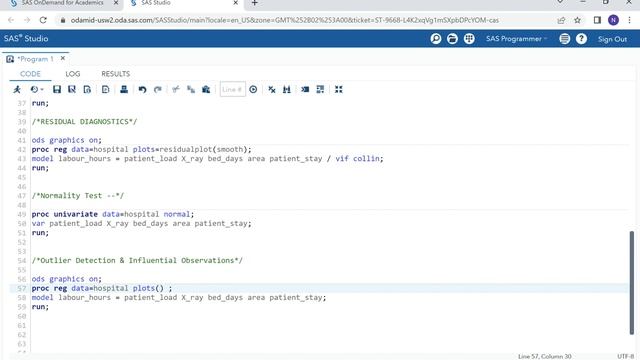This screenshot has width=640, height=360.
Task: Click the Cut icon in the toolbar
Action: click(x=176, y=89)
